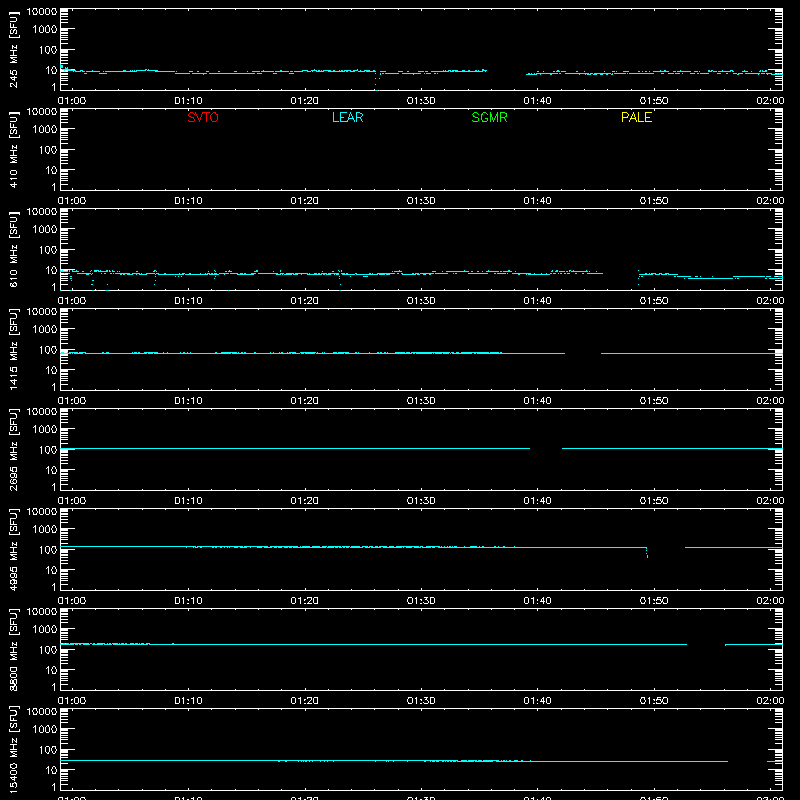This screenshot has width=800, height=800.
Task: Click the yellow PALE station label
Action: coord(636,117)
